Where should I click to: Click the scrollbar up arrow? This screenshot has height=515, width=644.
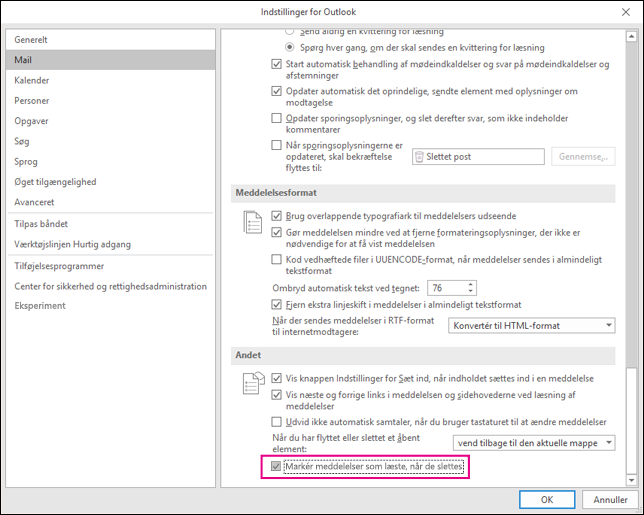[x=631, y=37]
